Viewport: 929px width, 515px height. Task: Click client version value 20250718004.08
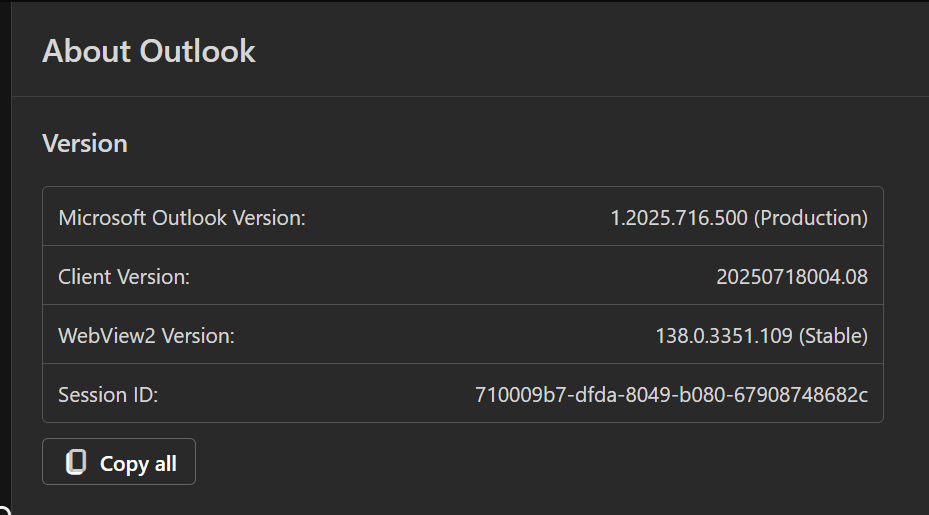(x=791, y=276)
